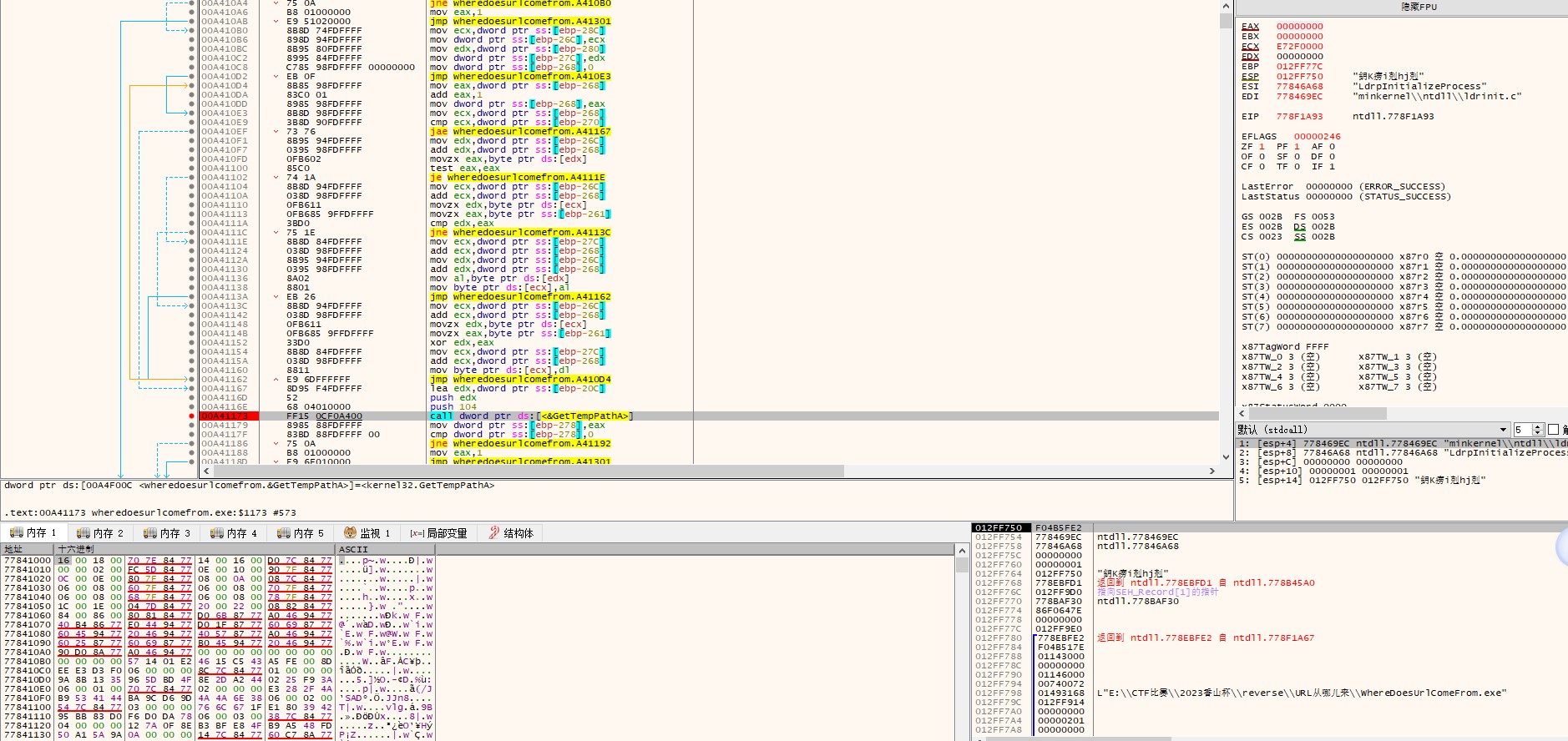Click the ZF flag value

coord(1262,147)
